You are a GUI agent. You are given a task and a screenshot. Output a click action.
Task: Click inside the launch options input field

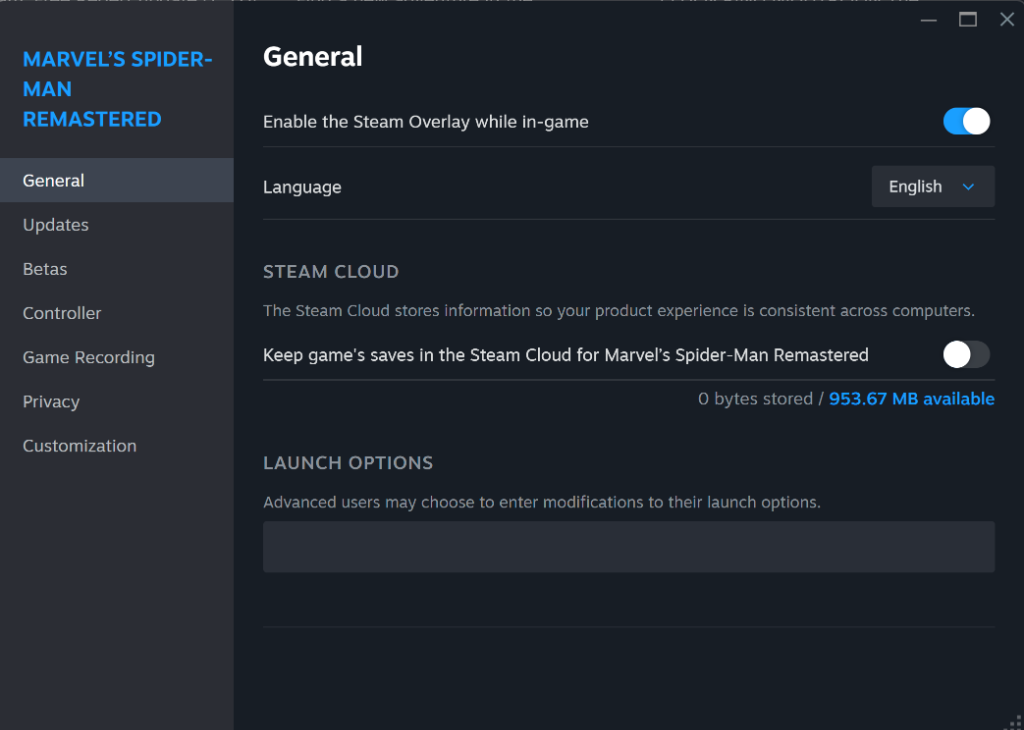click(x=628, y=546)
